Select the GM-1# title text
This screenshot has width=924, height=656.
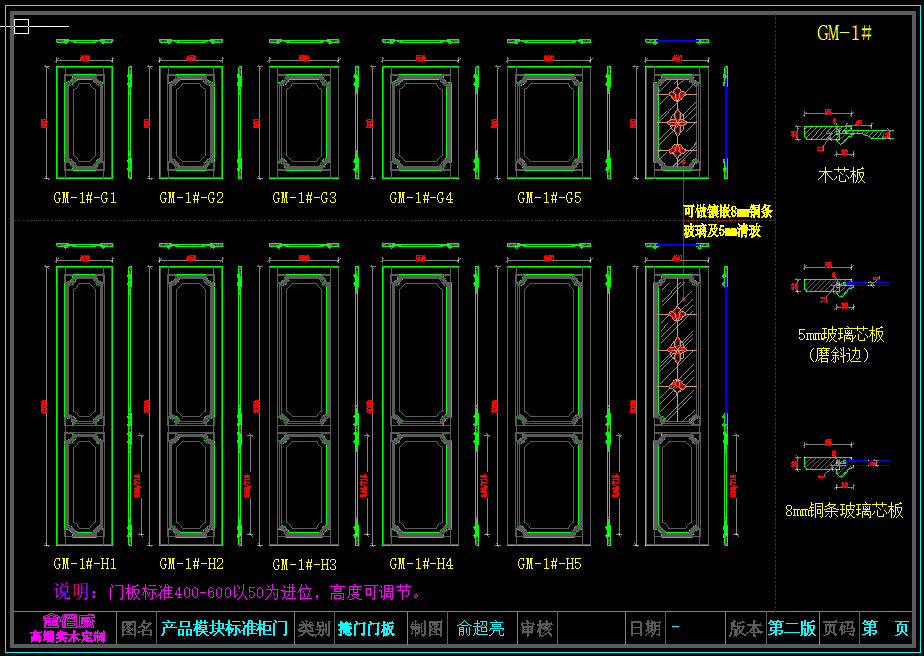pyautogui.click(x=844, y=33)
